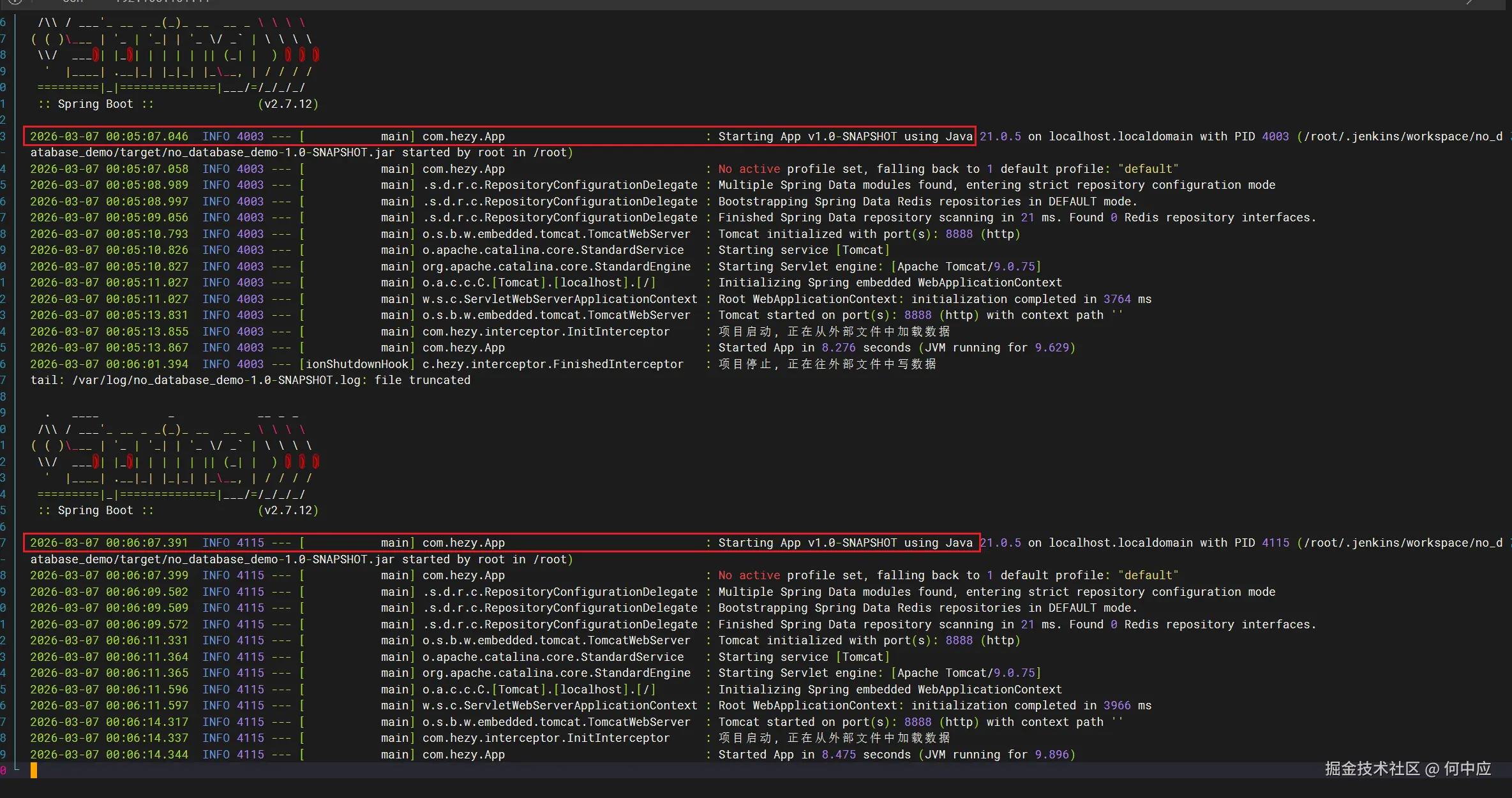Click the red 'No active' text at 00:06:07.399
1512x798 pixels.
point(749,575)
